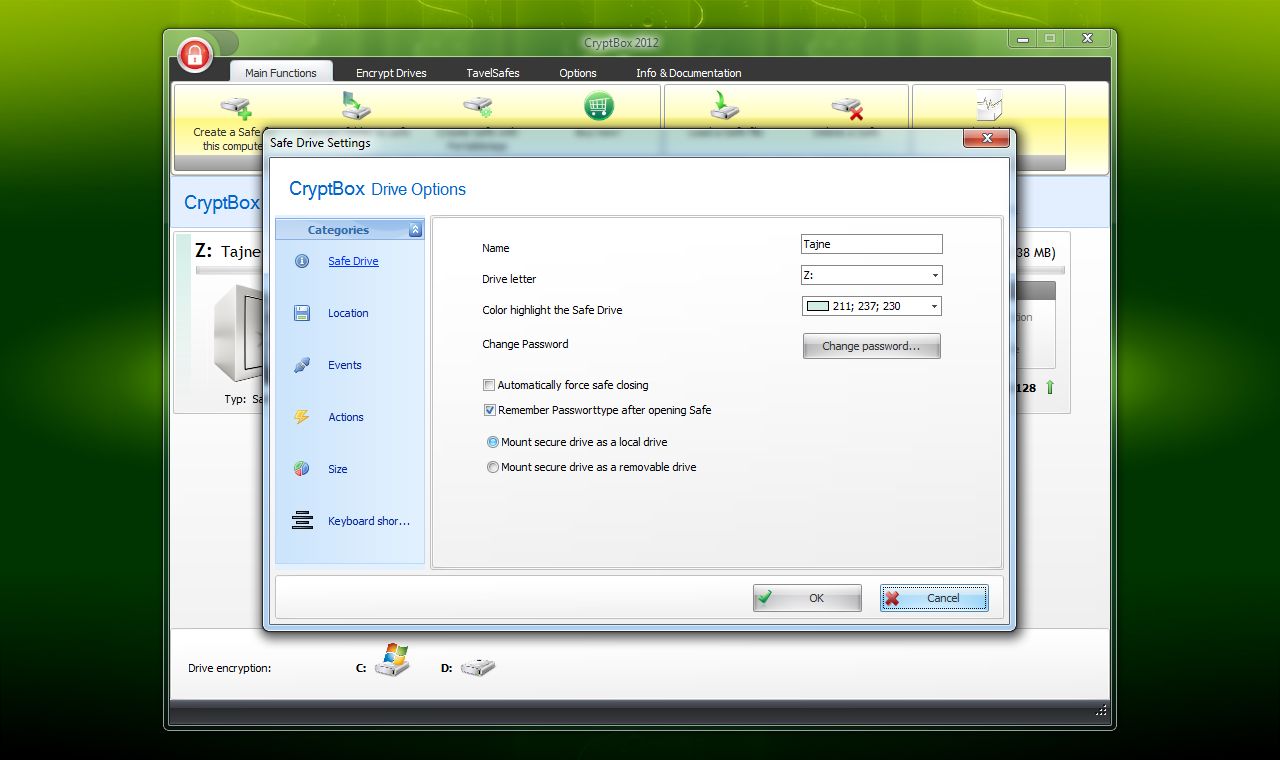Click the Drive encryption: label

tap(230, 668)
